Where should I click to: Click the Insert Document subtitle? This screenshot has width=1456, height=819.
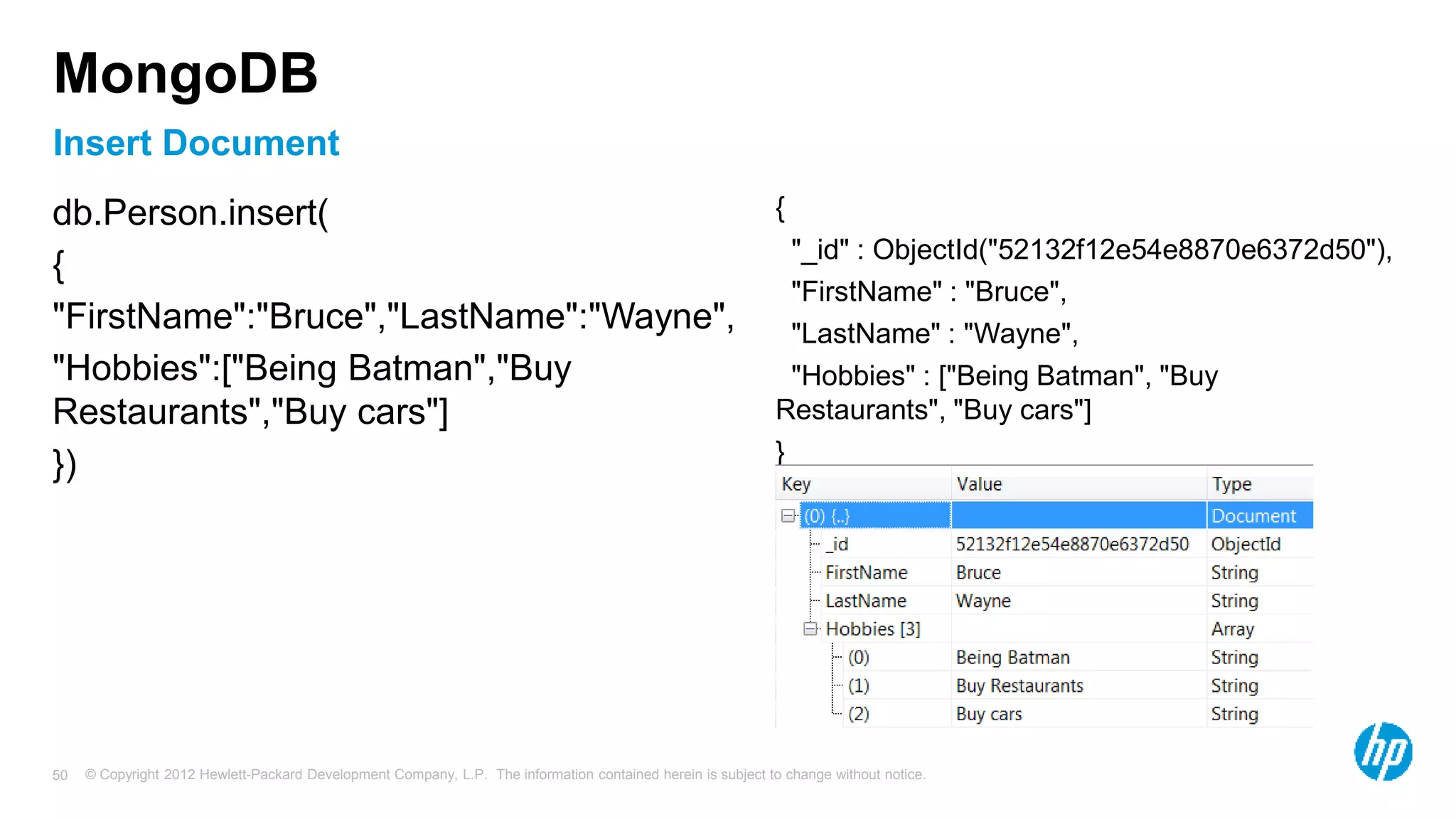[196, 143]
